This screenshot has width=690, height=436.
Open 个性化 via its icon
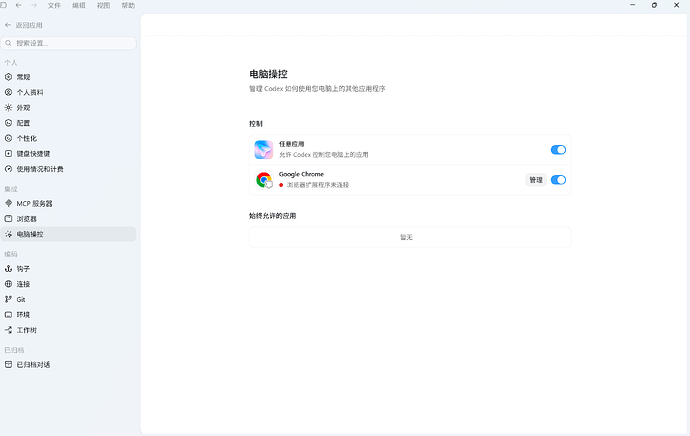click(x=8, y=139)
